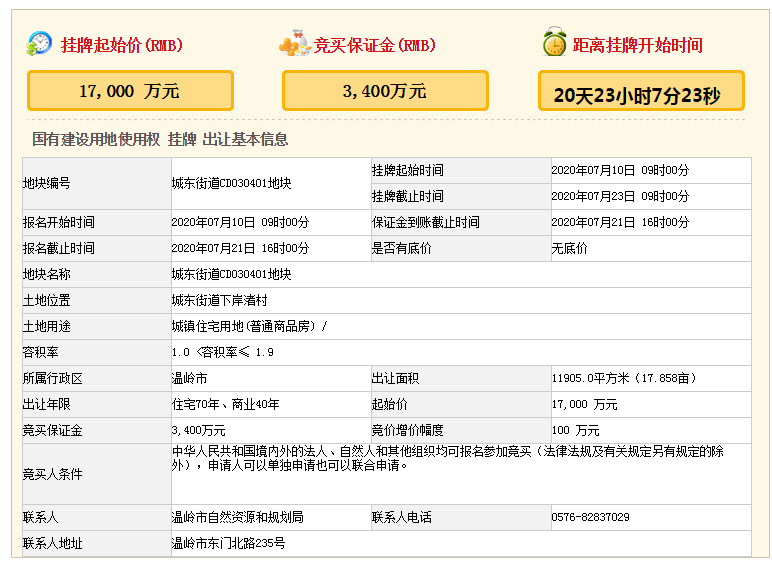Click the 17,000 万元 starting price box
Viewport: 772px width, 562px height.
coord(130,91)
